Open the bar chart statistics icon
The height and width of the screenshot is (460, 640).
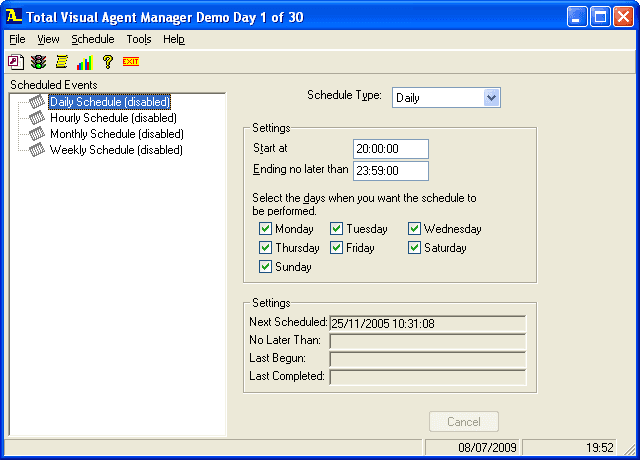tap(84, 62)
